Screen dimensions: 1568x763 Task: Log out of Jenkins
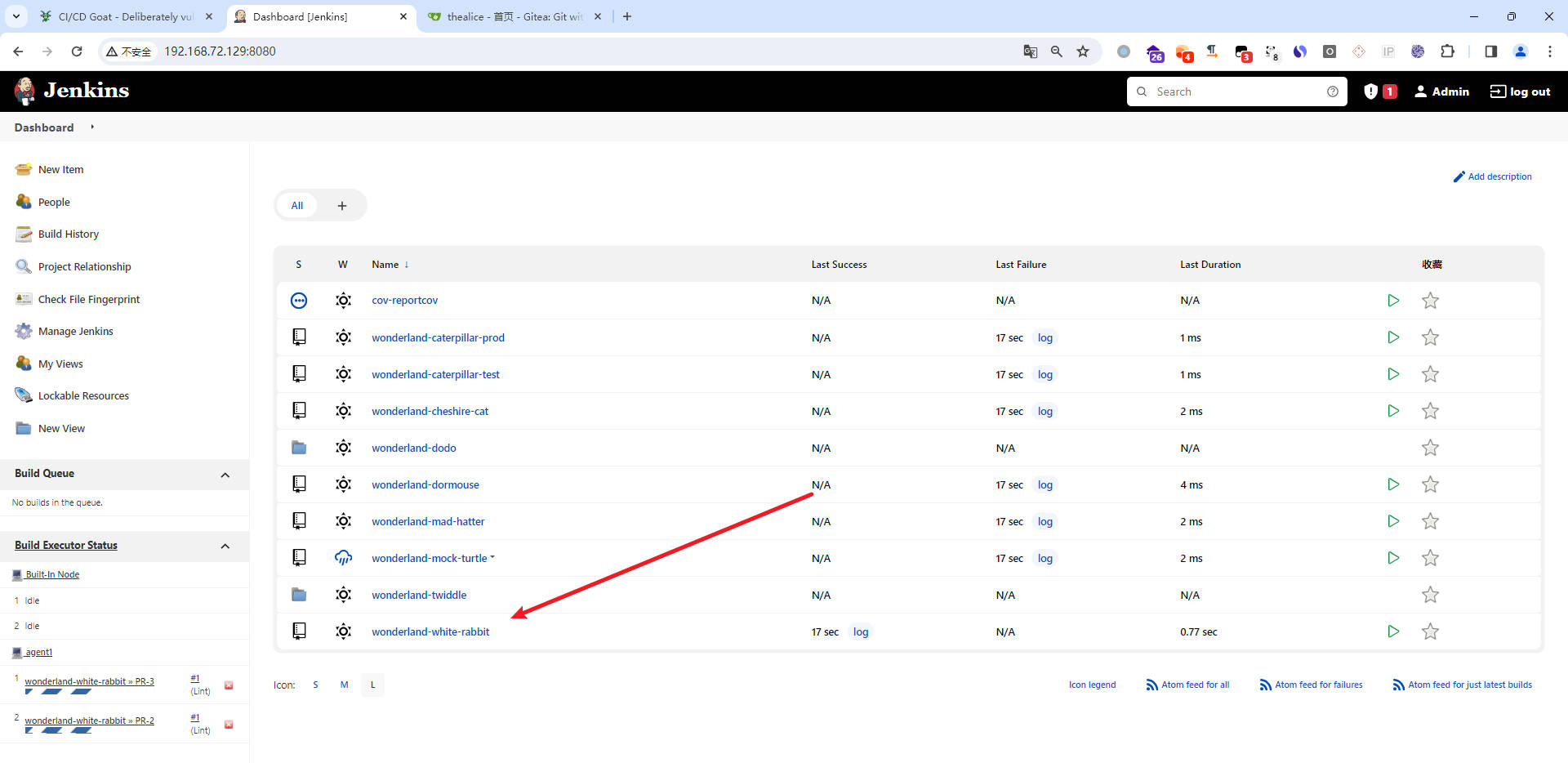pos(1520,91)
